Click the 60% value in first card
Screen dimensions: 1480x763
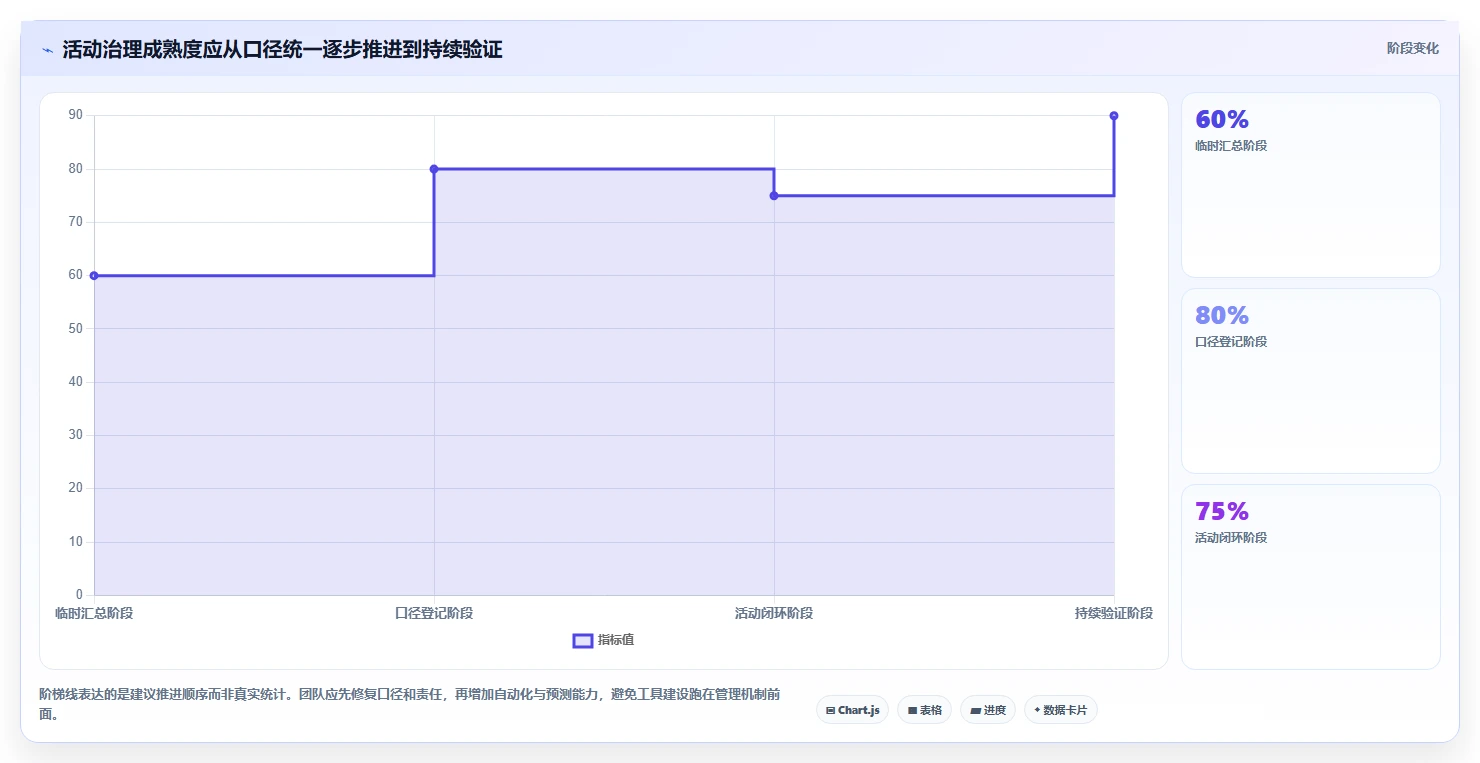(x=1222, y=119)
